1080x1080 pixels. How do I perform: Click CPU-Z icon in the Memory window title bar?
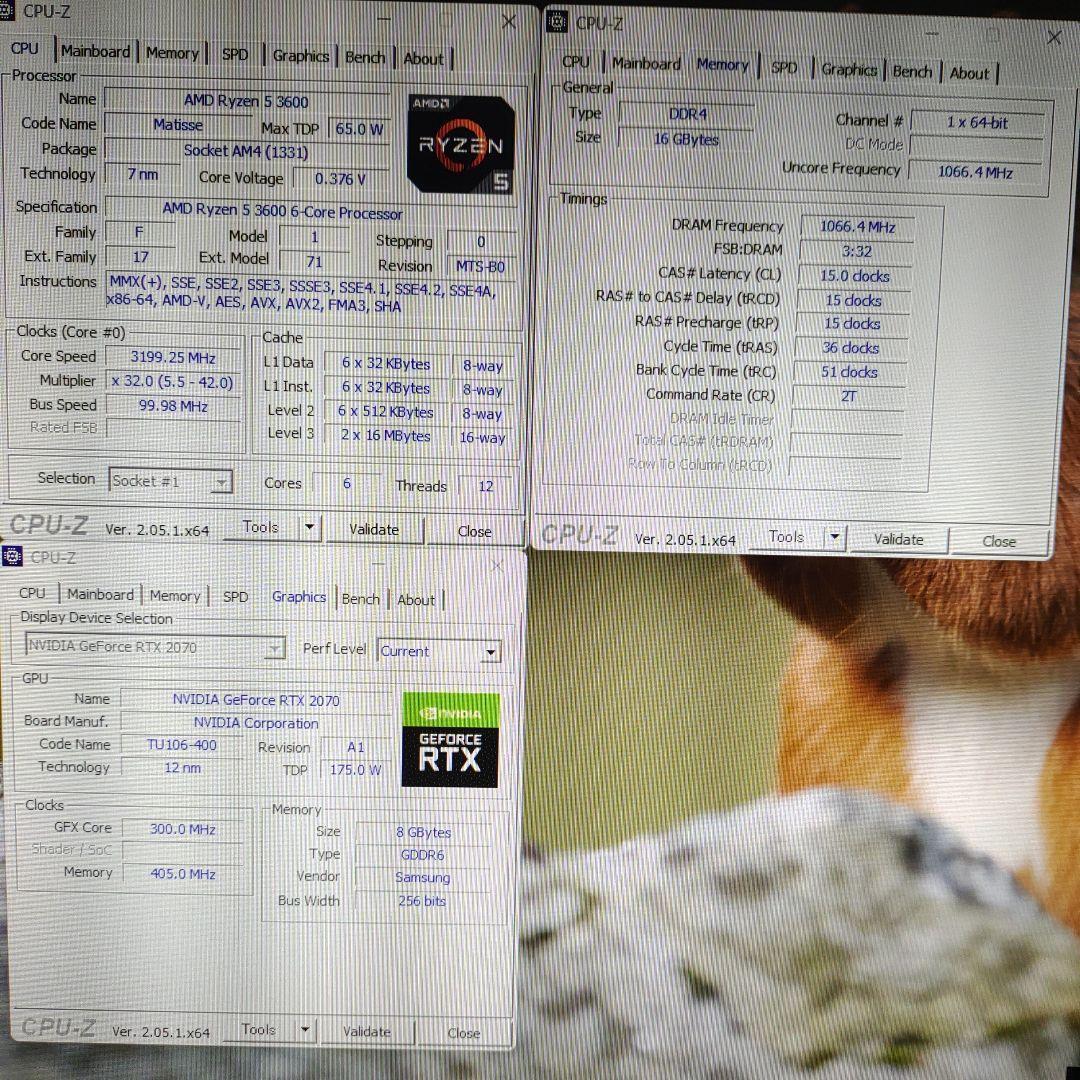[x=557, y=23]
